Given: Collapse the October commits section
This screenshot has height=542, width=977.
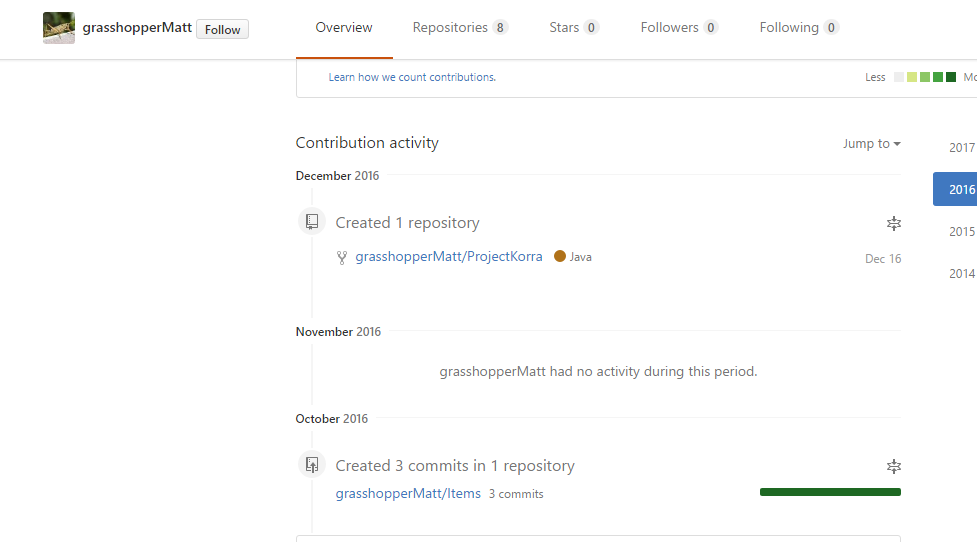Looking at the screenshot, I should [x=894, y=467].
